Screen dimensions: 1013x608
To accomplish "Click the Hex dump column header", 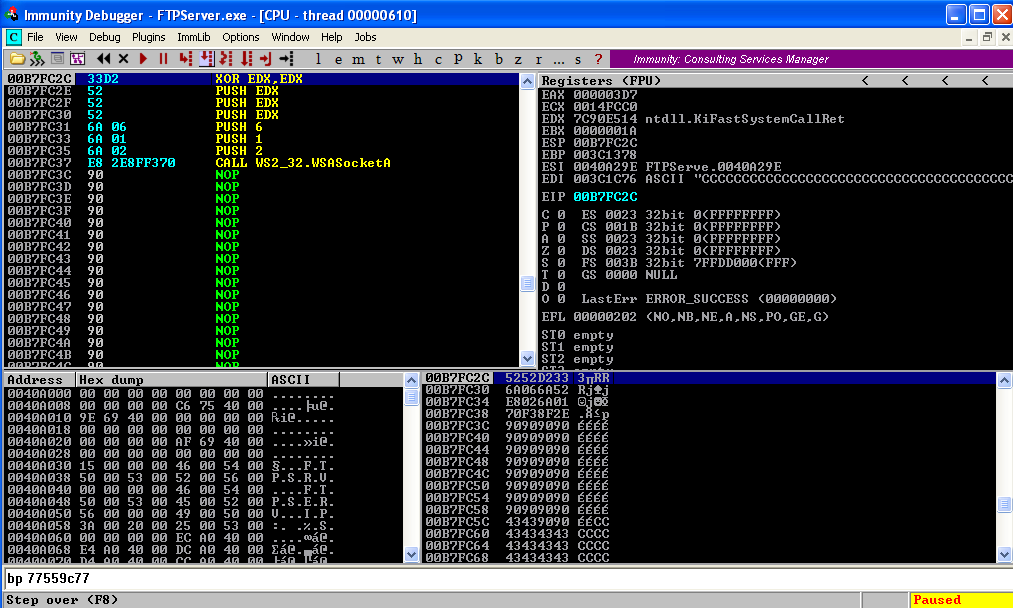I will 171,380.
